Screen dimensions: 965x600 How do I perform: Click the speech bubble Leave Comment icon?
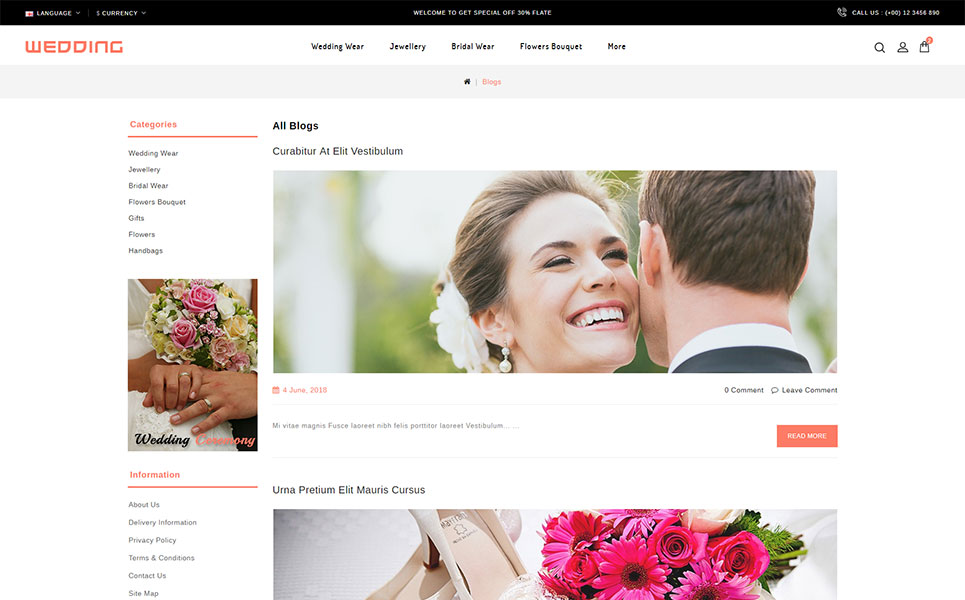tap(774, 390)
